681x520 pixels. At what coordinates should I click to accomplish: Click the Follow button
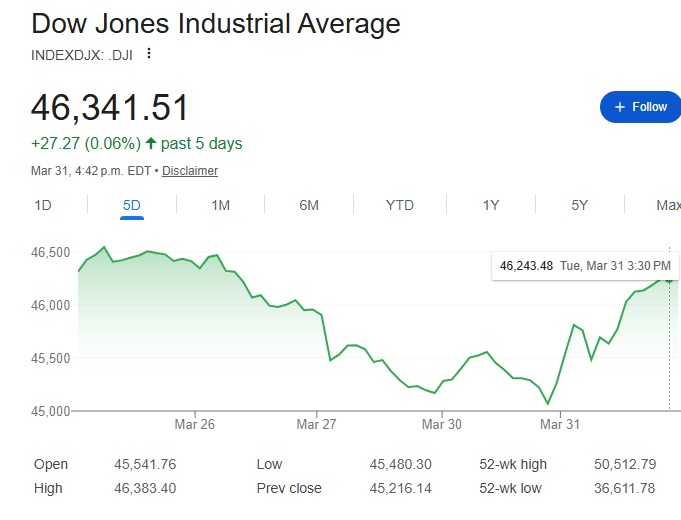640,107
